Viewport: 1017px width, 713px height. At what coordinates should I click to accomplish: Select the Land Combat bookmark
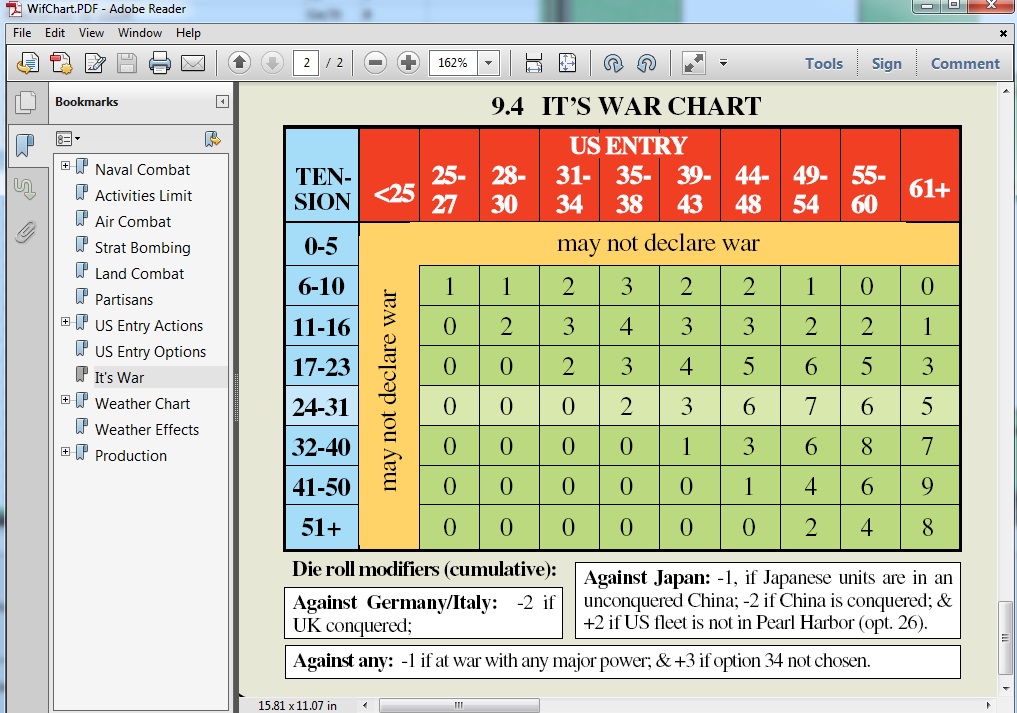[139, 273]
